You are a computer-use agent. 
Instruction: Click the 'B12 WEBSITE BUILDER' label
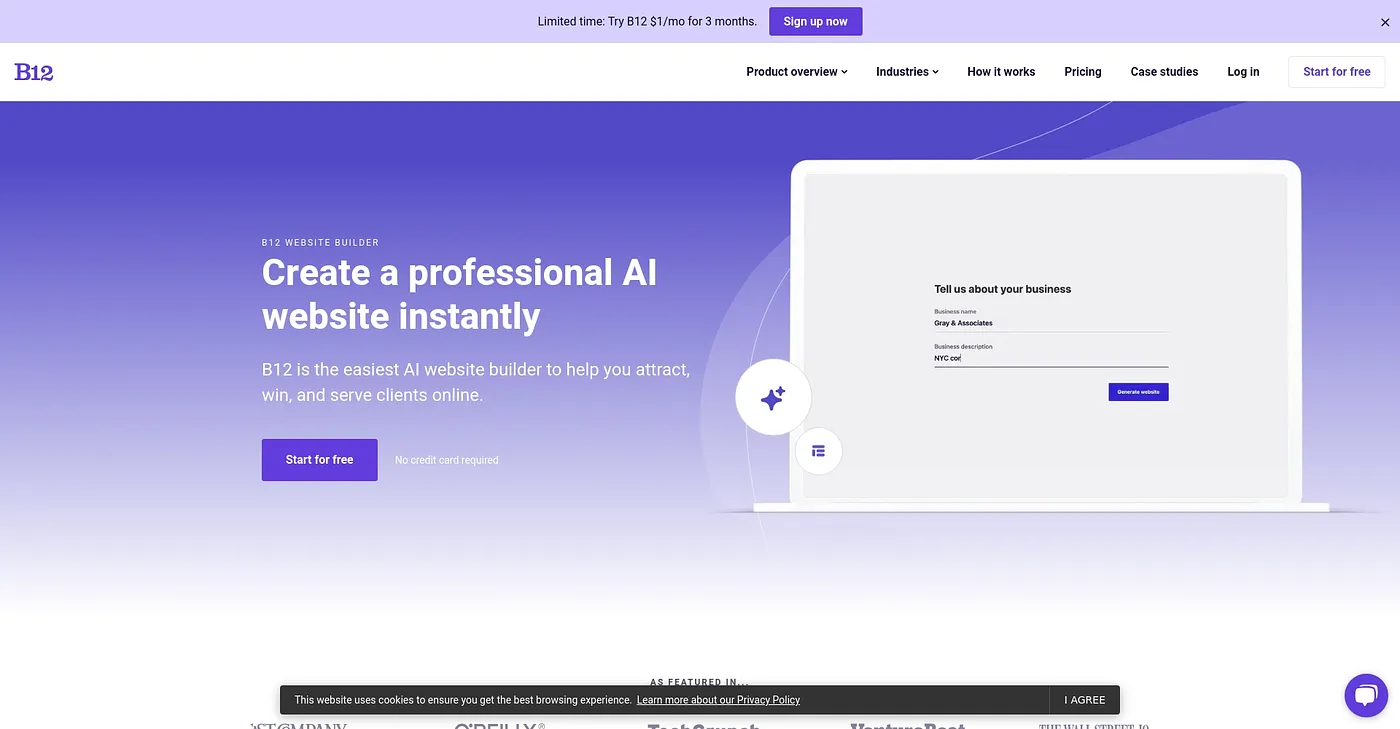click(x=320, y=243)
